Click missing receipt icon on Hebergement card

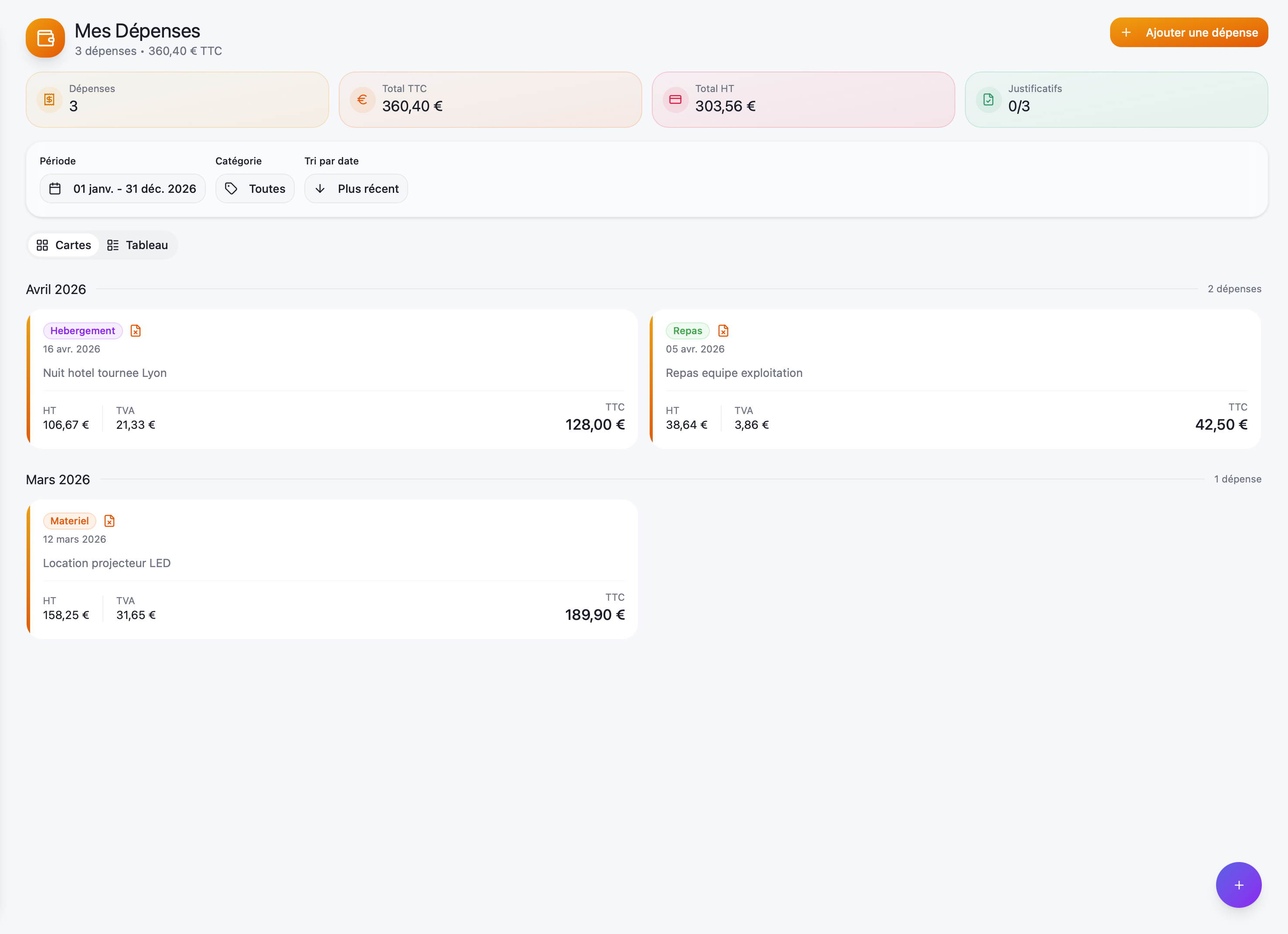pyautogui.click(x=136, y=331)
